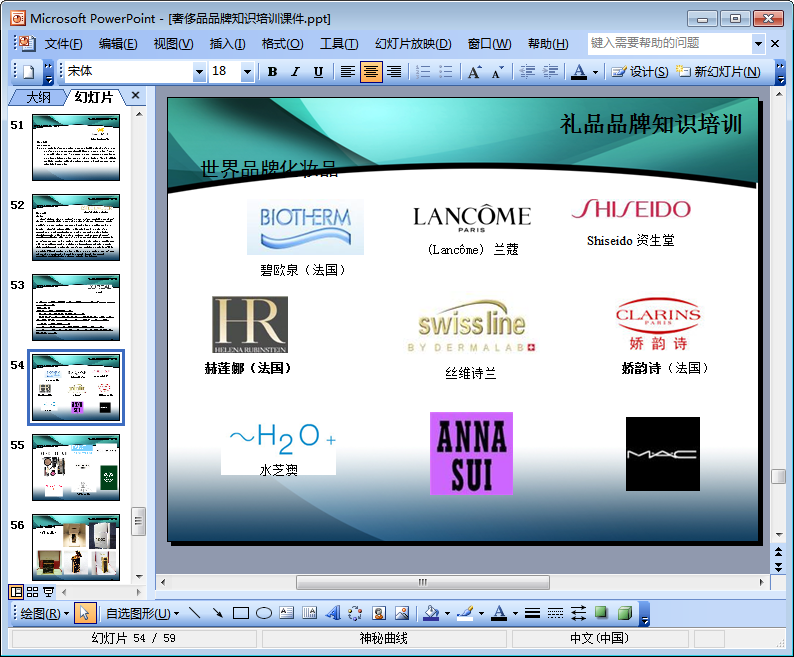Choose a dash style
The width and height of the screenshot is (794, 657).
coord(555,613)
